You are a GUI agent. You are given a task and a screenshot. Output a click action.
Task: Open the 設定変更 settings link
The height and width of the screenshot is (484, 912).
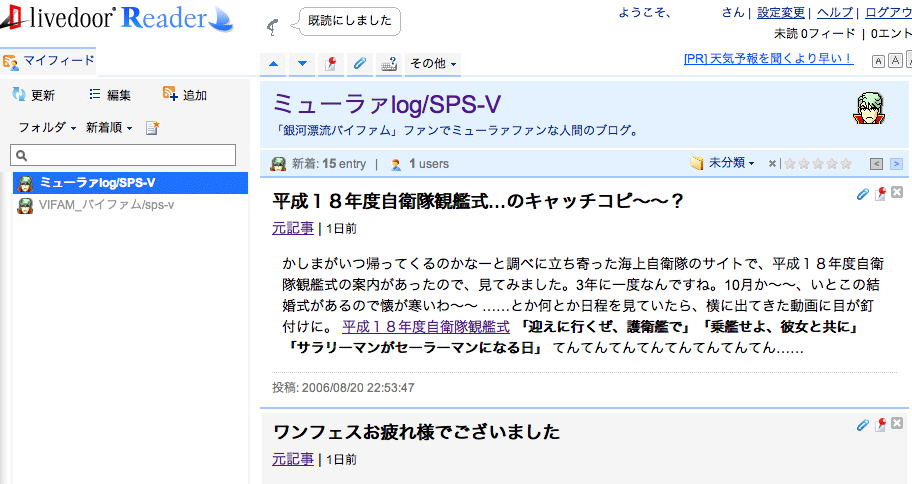click(781, 13)
